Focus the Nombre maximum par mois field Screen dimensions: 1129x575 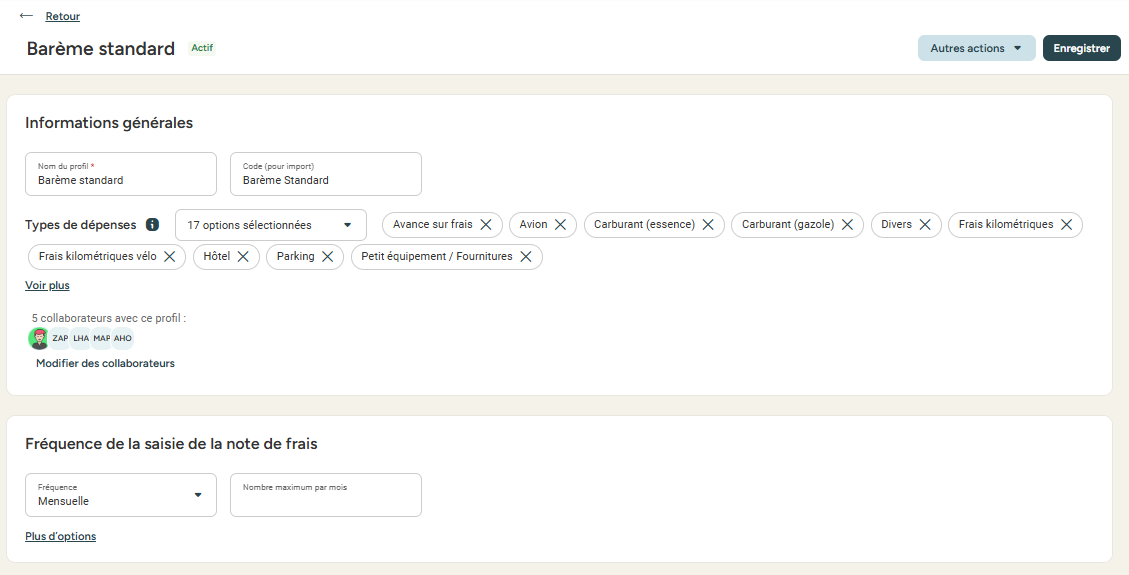pyautogui.click(x=325, y=495)
